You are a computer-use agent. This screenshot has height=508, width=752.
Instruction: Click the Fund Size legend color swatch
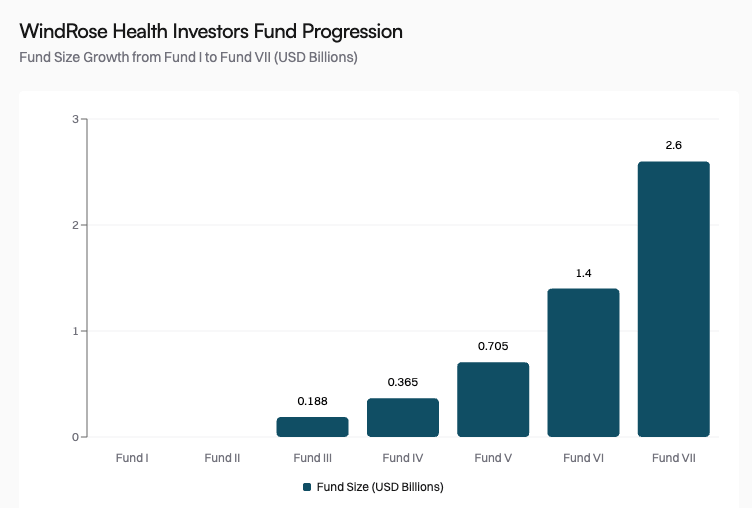pos(308,487)
